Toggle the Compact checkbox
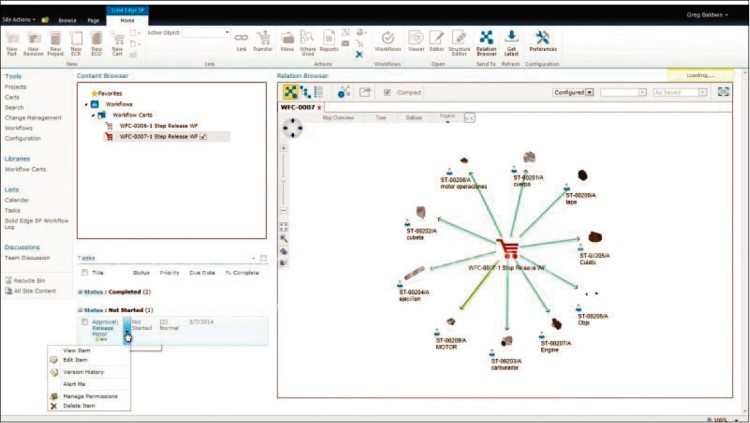The image size is (750, 423). [x=389, y=92]
